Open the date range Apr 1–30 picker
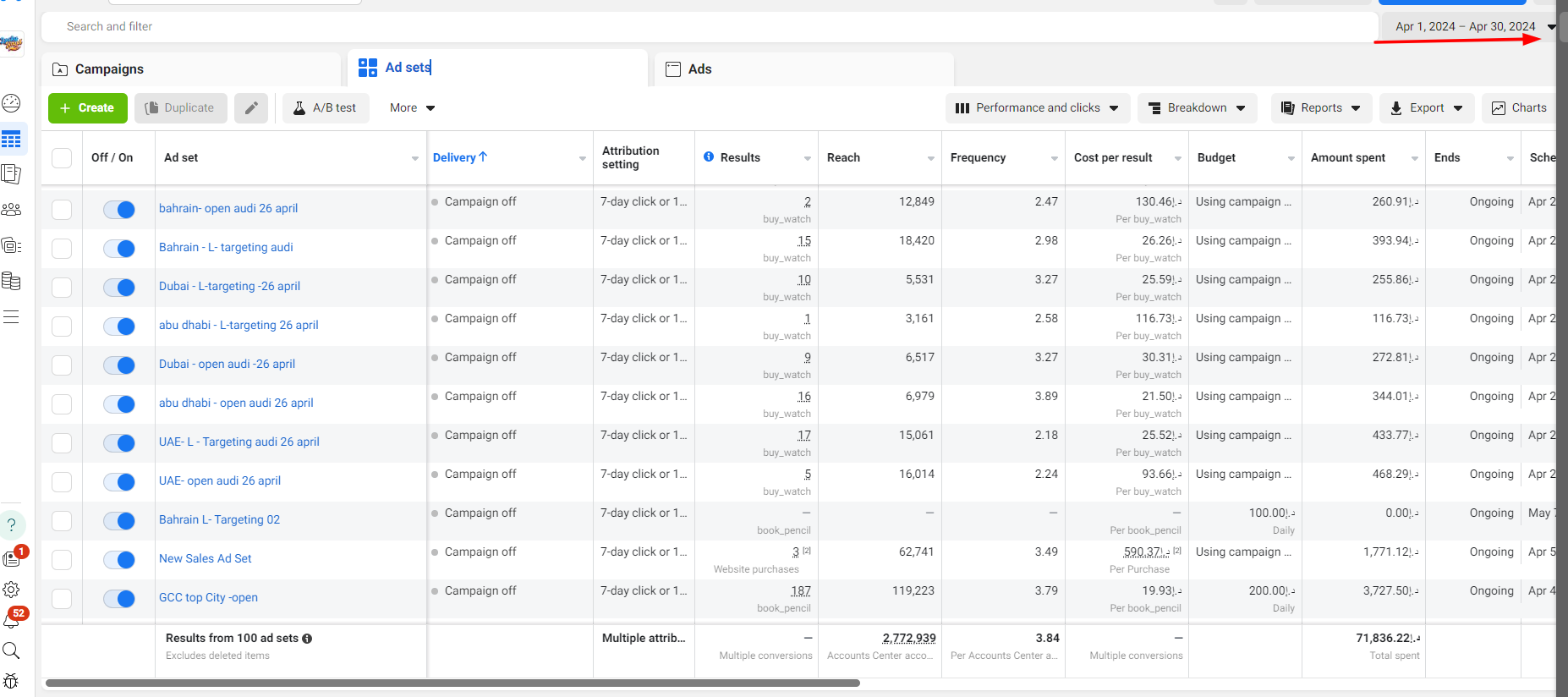 (x=1472, y=26)
